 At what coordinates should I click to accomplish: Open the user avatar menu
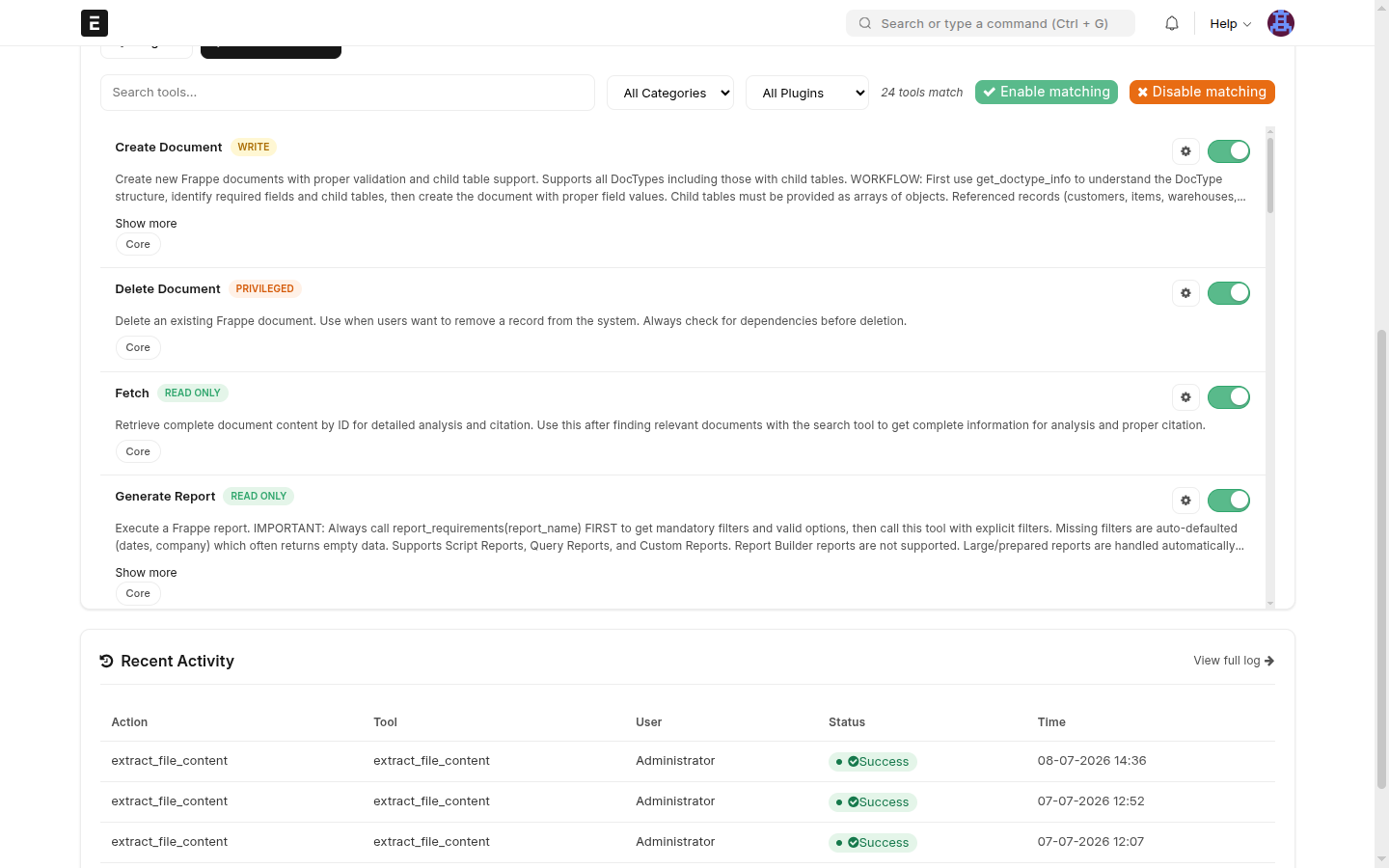click(1280, 23)
